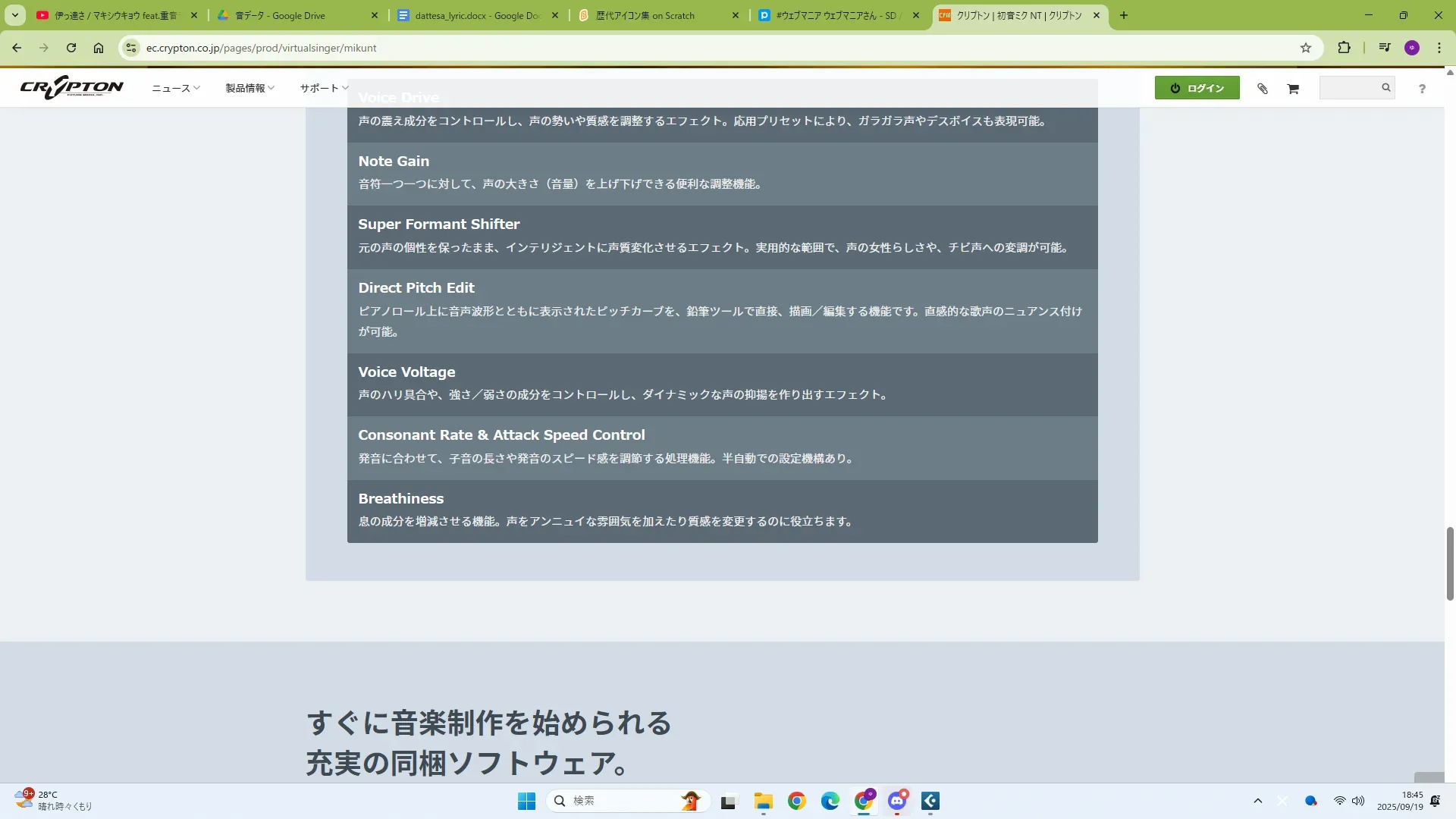Click the green ログイン button
Viewport: 1456px width, 819px height.
[1197, 88]
